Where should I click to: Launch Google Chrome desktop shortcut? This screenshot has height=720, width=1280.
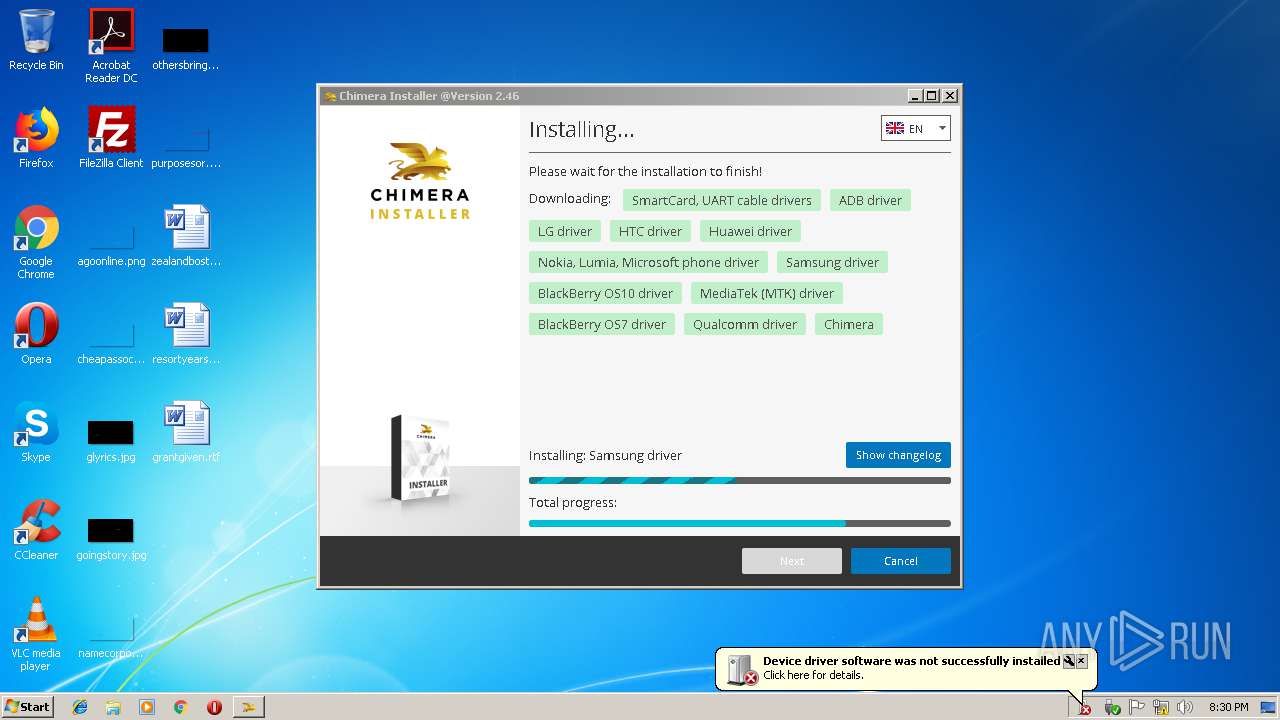[x=36, y=242]
